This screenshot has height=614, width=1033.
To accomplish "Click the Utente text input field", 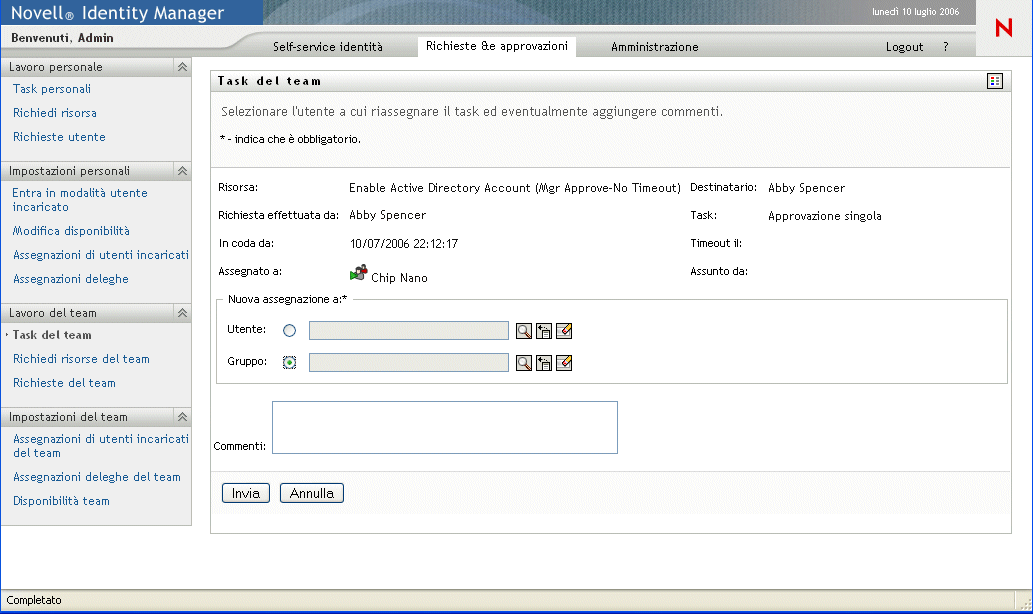I will (408, 331).
